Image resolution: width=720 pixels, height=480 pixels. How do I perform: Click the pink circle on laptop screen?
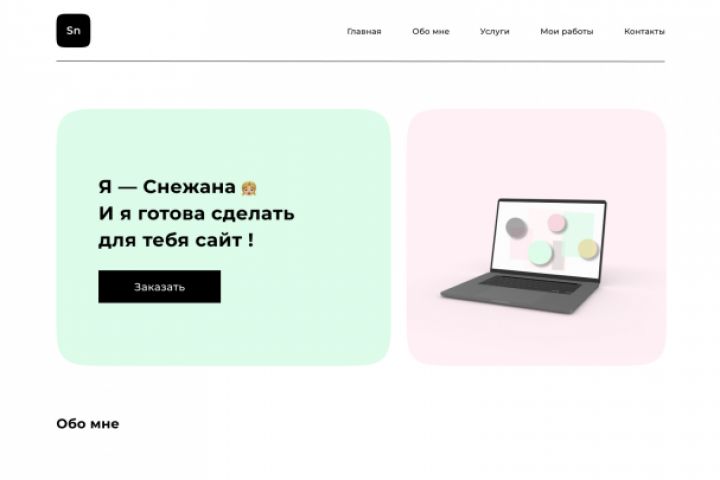click(557, 223)
